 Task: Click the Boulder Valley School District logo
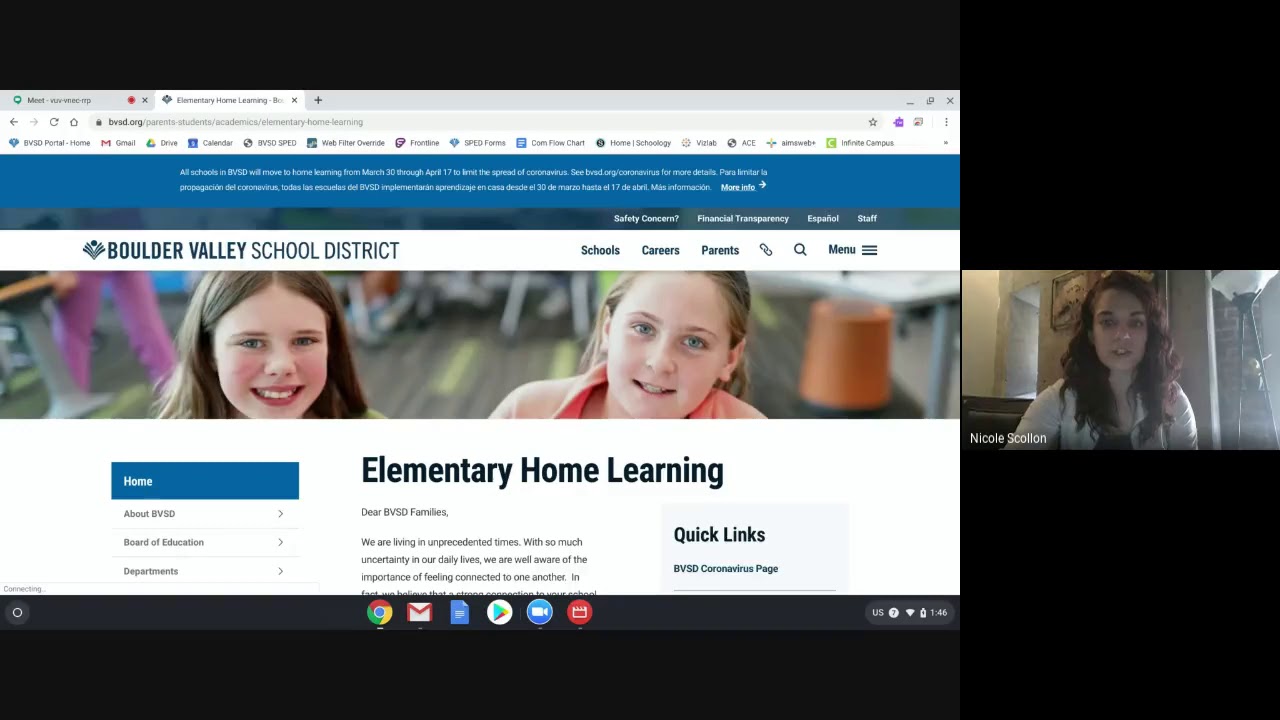pyautogui.click(x=241, y=250)
